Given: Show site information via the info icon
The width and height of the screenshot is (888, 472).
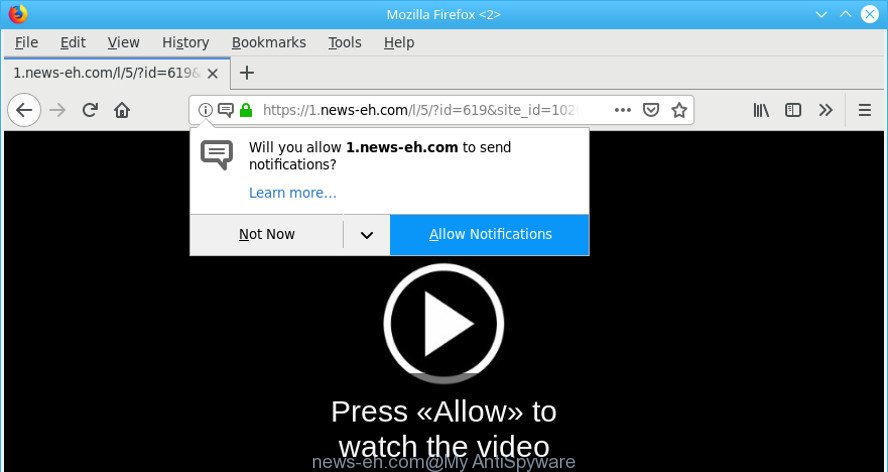Looking at the screenshot, I should [x=206, y=110].
